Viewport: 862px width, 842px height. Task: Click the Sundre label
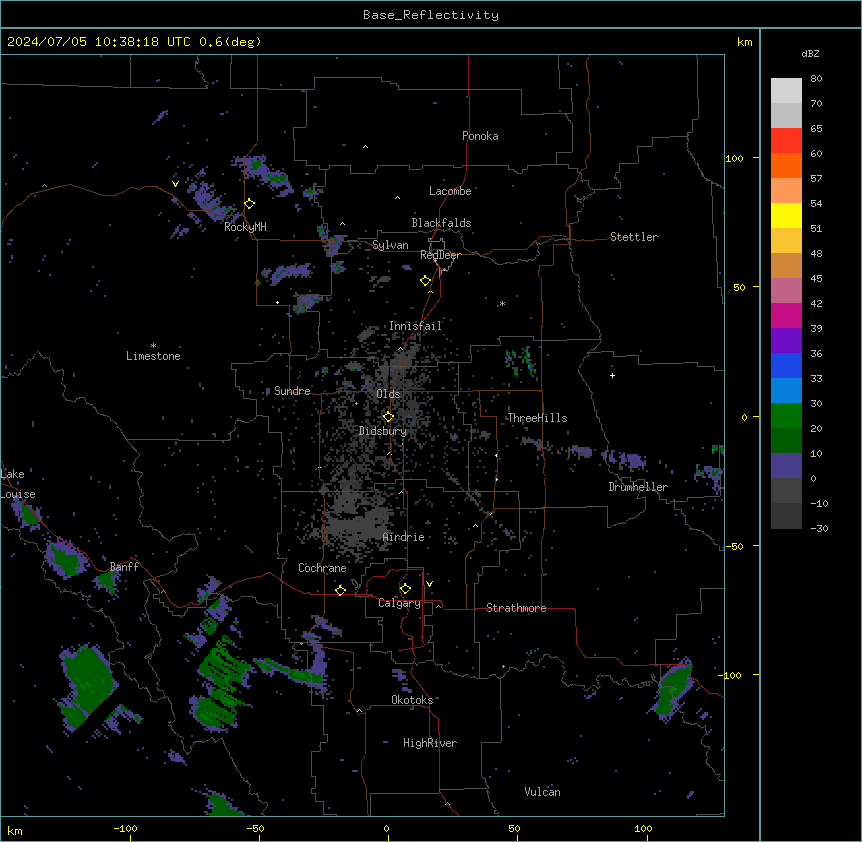pyautogui.click(x=292, y=391)
